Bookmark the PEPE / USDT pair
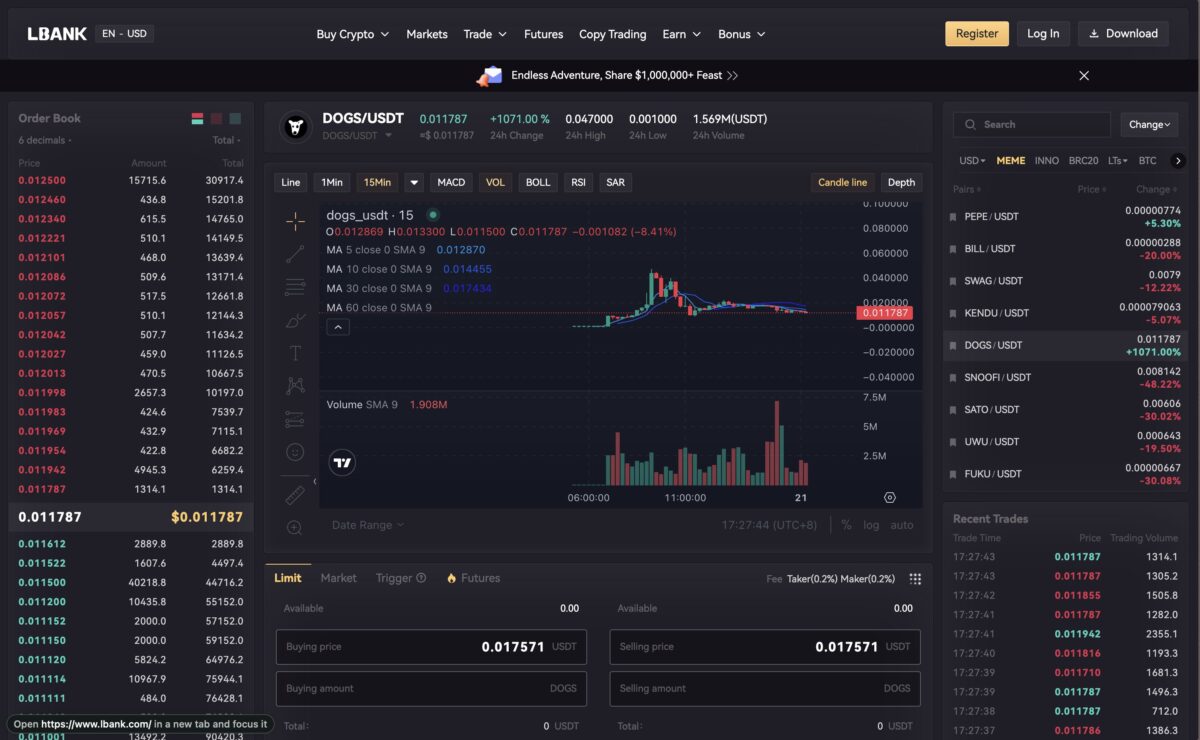This screenshot has width=1200, height=740. 953,217
